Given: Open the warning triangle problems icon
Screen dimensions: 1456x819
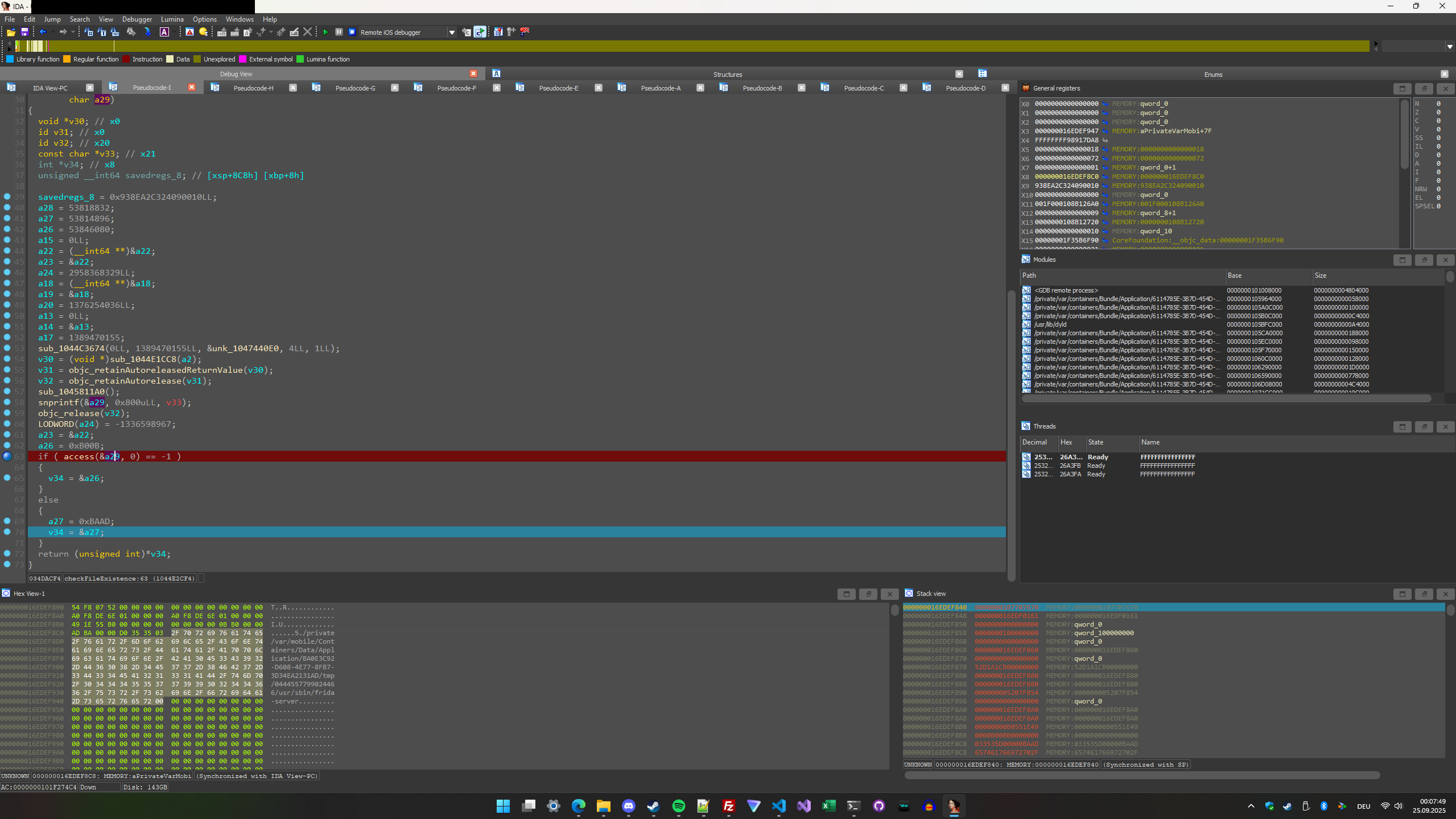Looking at the screenshot, I should tap(189, 32).
